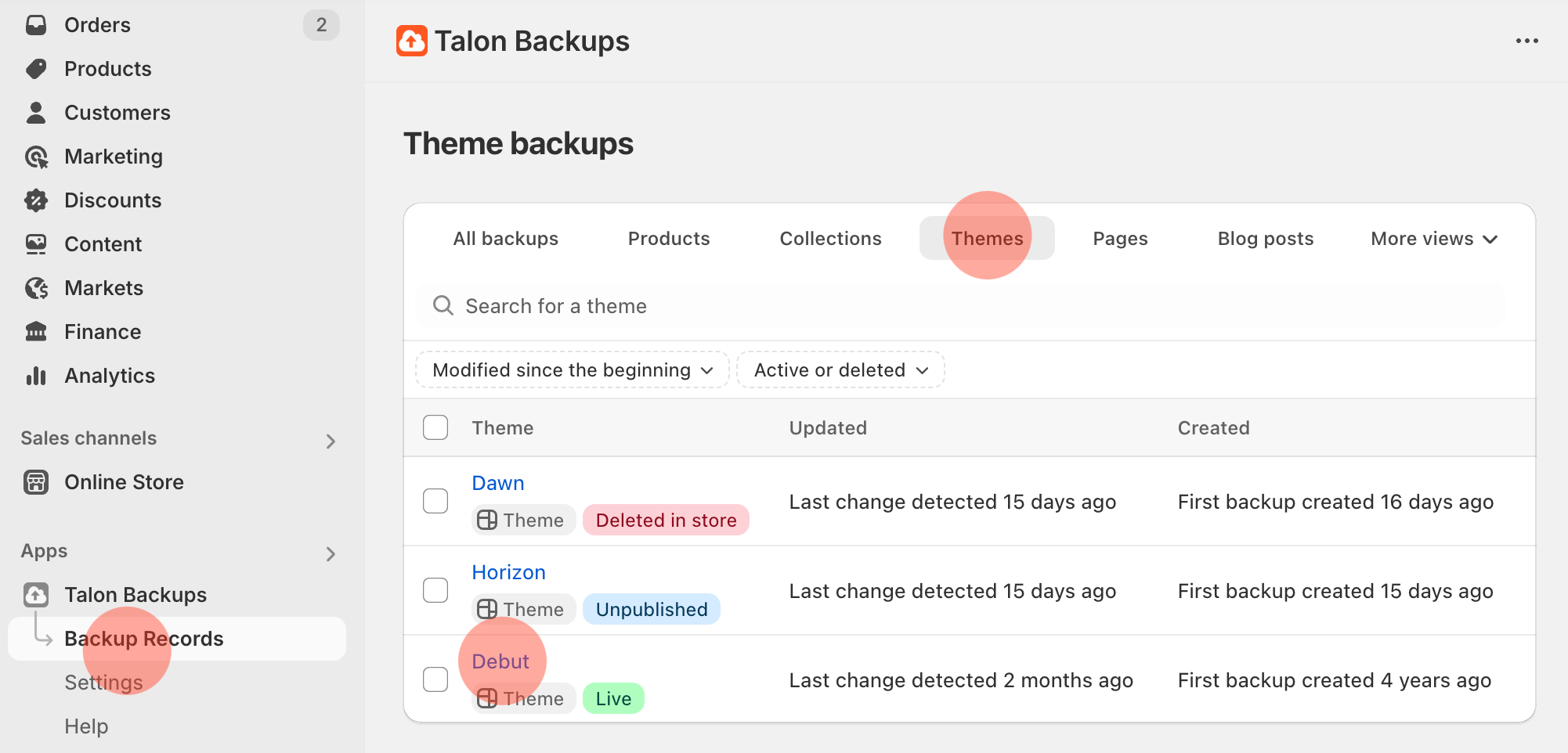Check the Dawn theme row checkbox

point(435,501)
